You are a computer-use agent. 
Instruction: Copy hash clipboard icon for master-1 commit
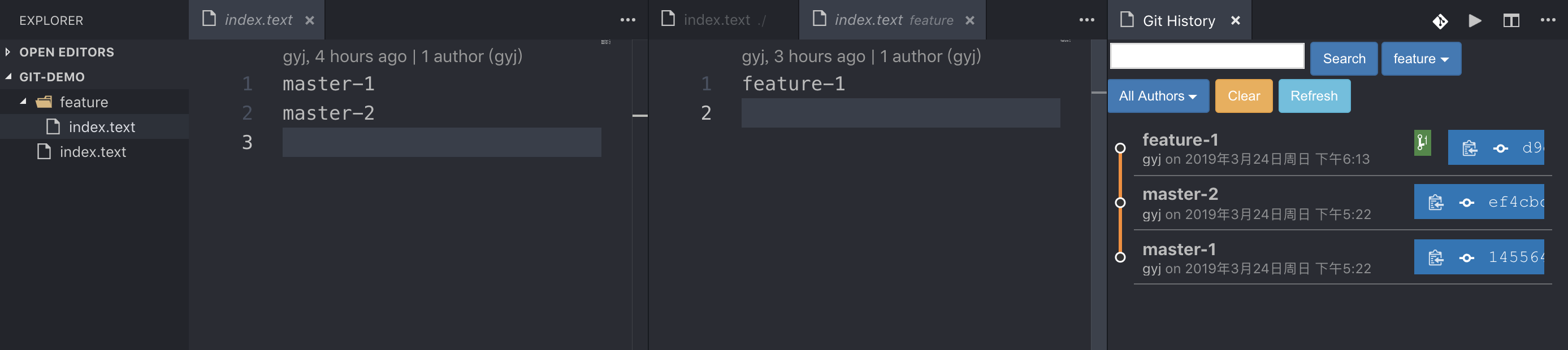coord(1436,257)
